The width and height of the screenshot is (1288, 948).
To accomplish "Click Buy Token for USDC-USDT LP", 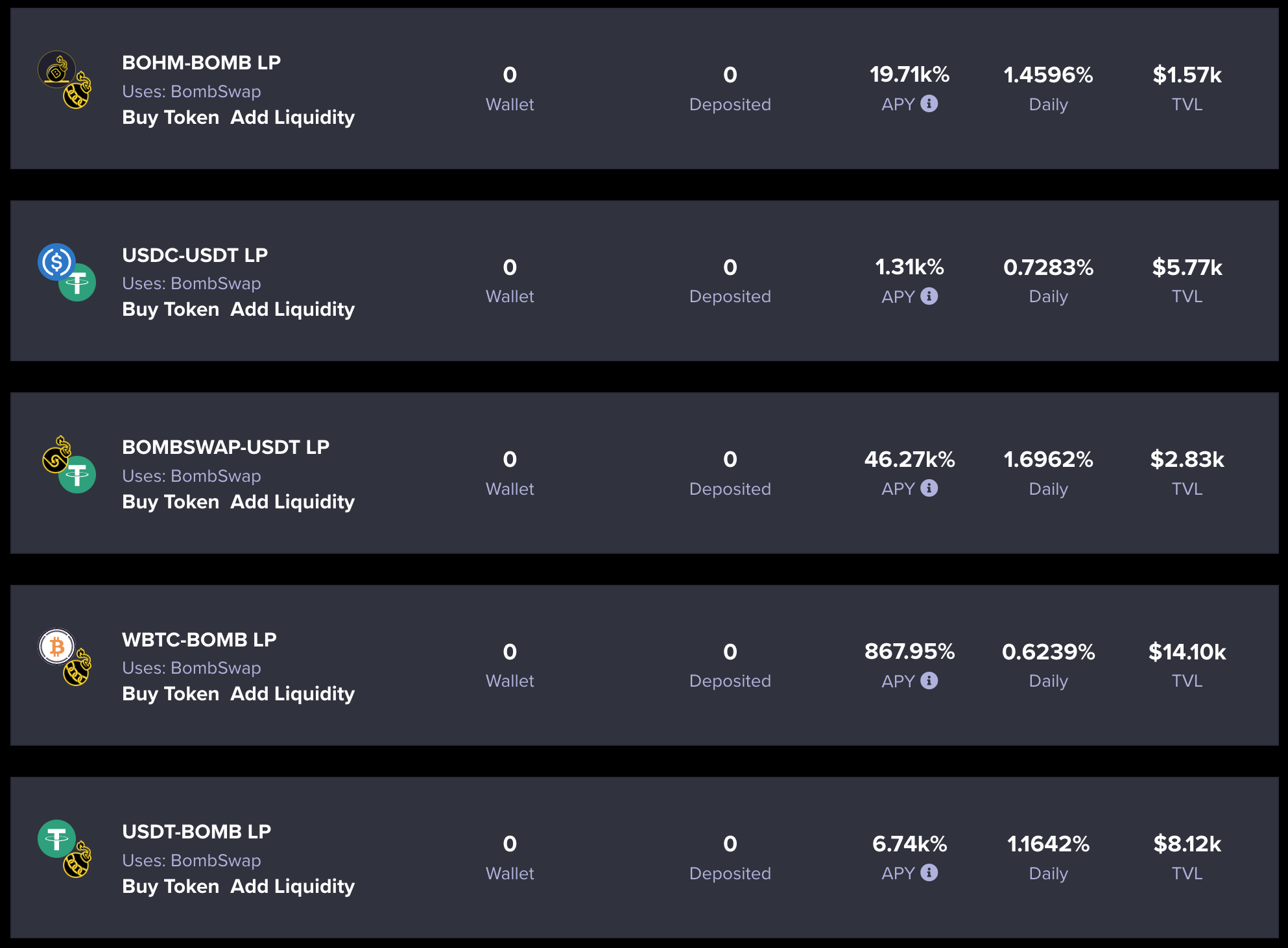I will tap(170, 309).
